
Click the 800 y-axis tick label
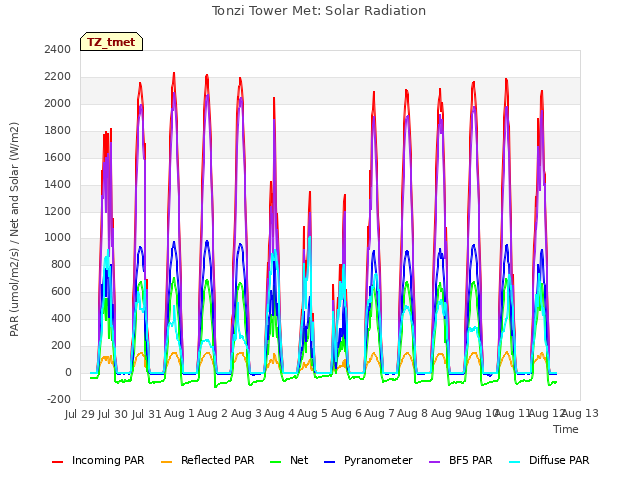click(x=61, y=264)
